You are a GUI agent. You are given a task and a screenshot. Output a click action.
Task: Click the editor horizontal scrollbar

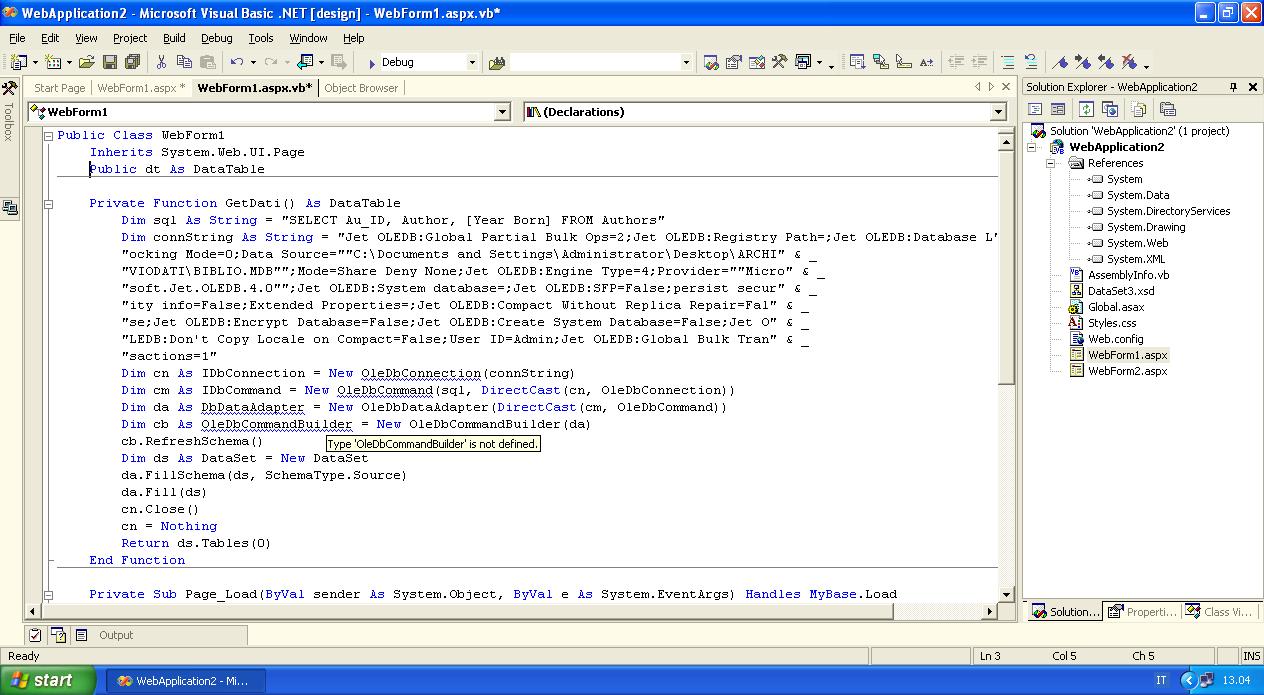(510, 610)
